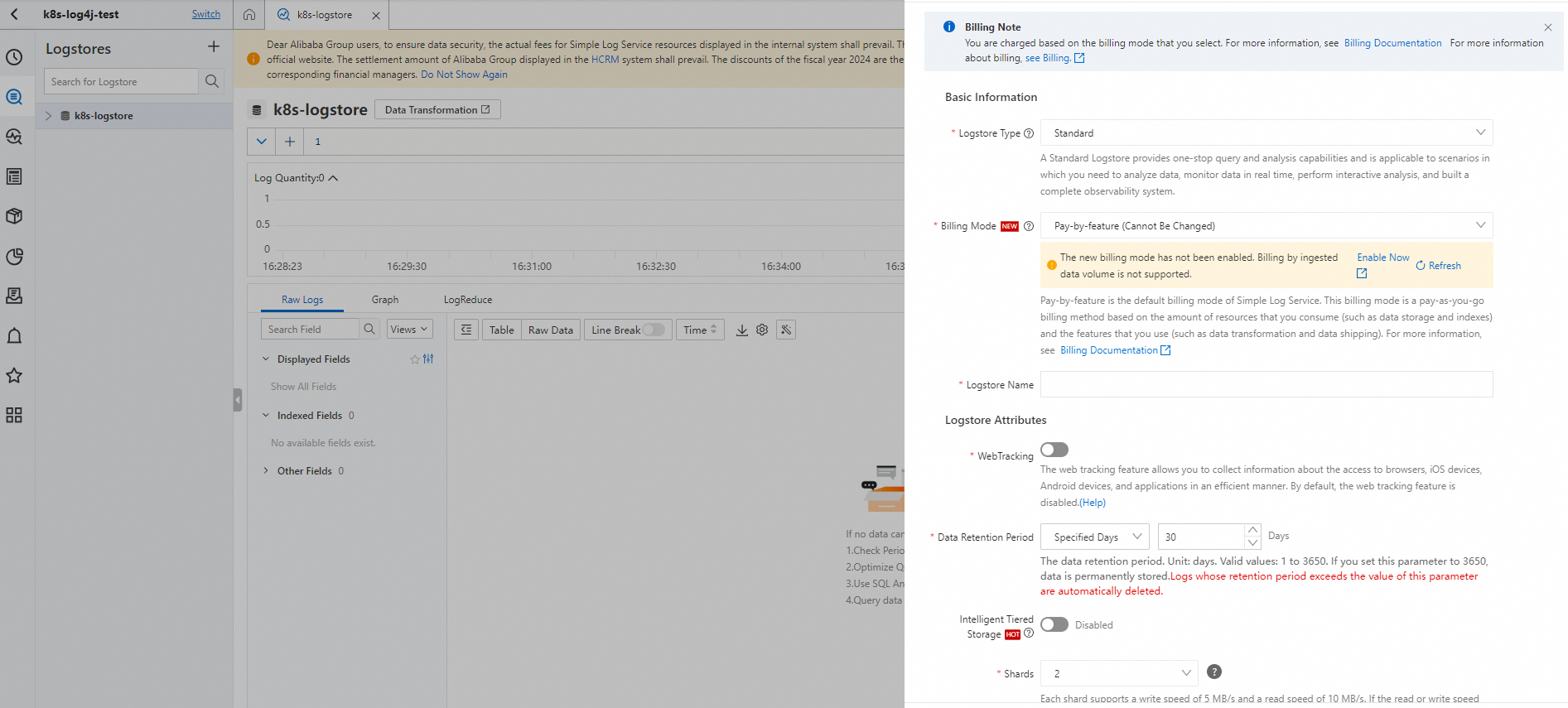Collapse left panel using the side handle

tap(238, 400)
